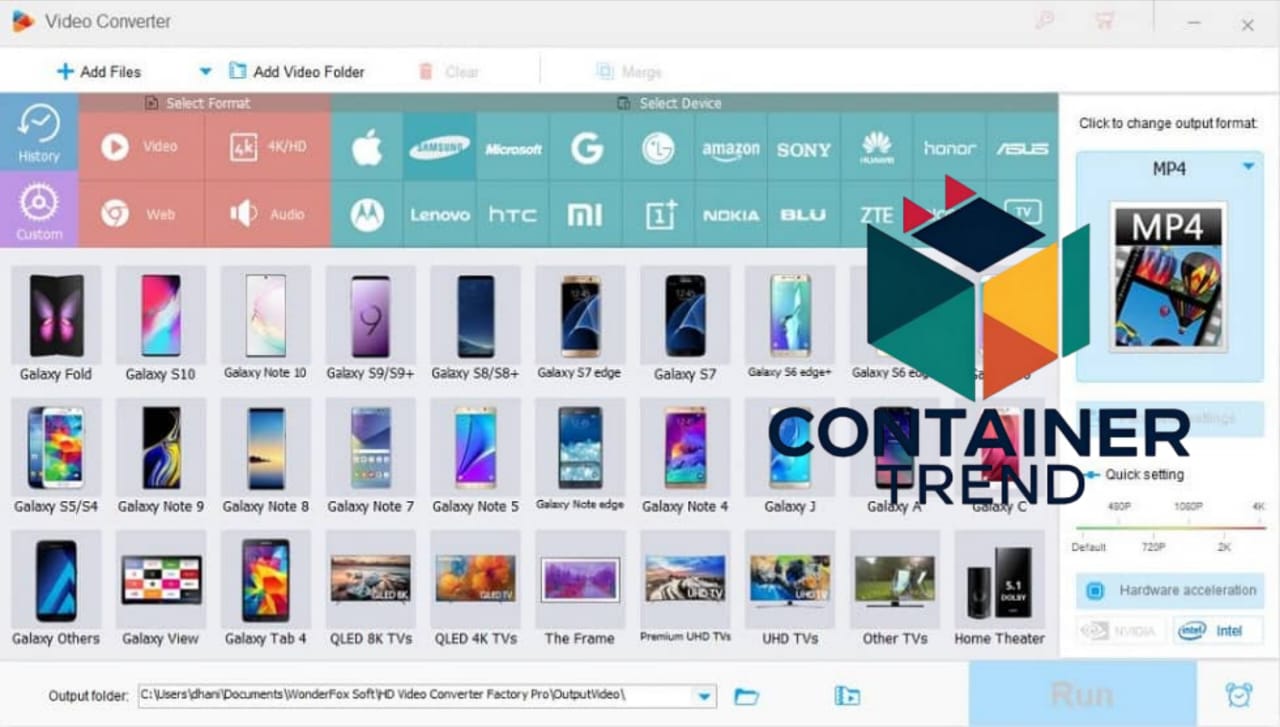Select the 4K/HD format category

tap(268, 146)
